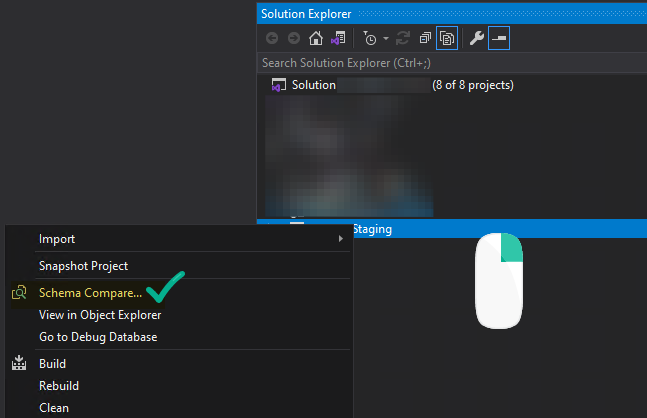Click Build in the context menu
This screenshot has width=647, height=418.
[179, 364]
